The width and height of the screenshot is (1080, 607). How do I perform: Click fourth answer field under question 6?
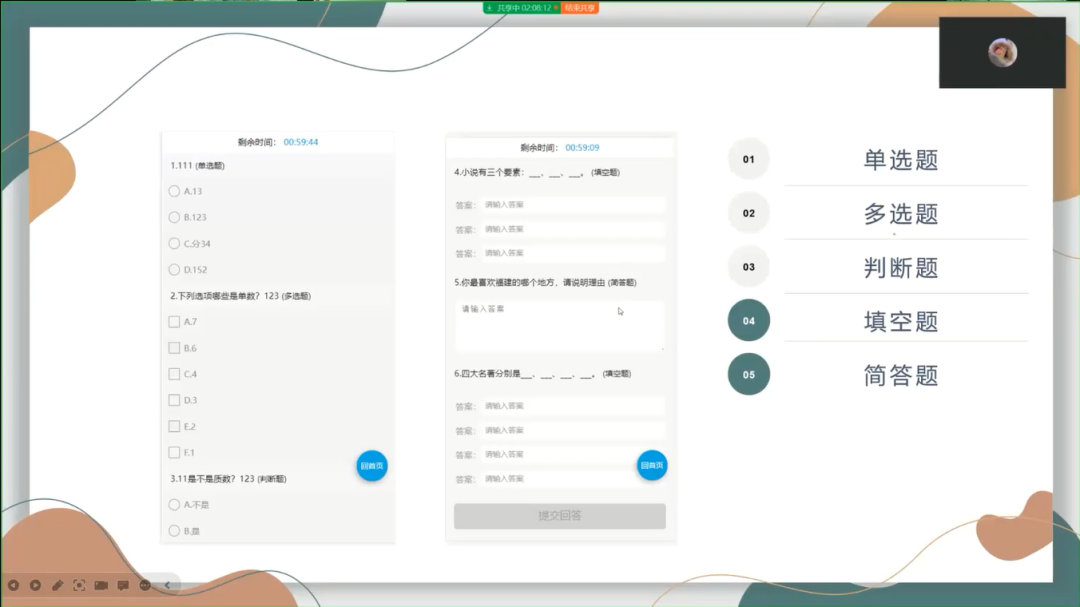[572, 478]
